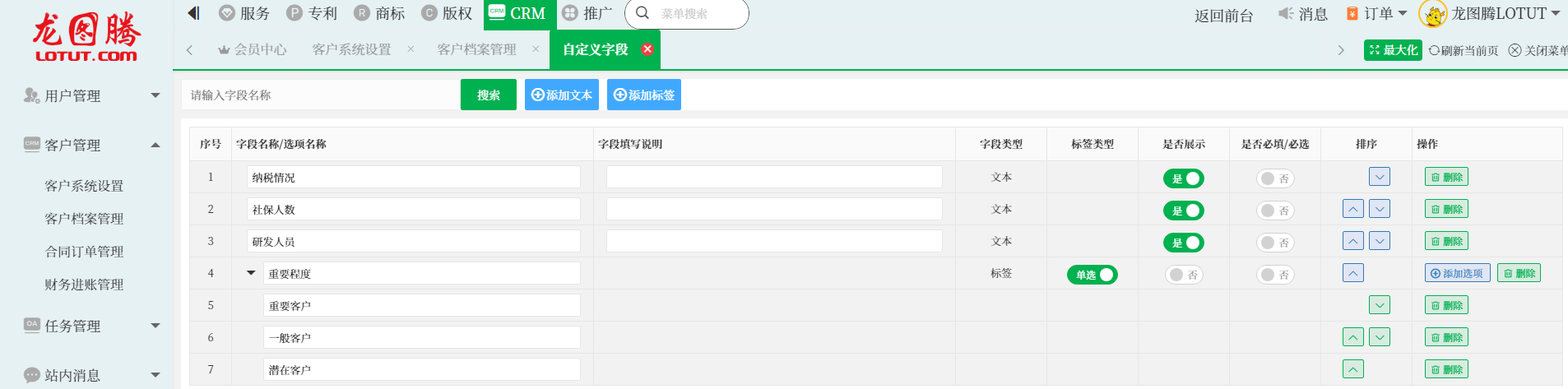Open the 专利 top menu item
This screenshot has width=1568, height=389.
coord(313,13)
